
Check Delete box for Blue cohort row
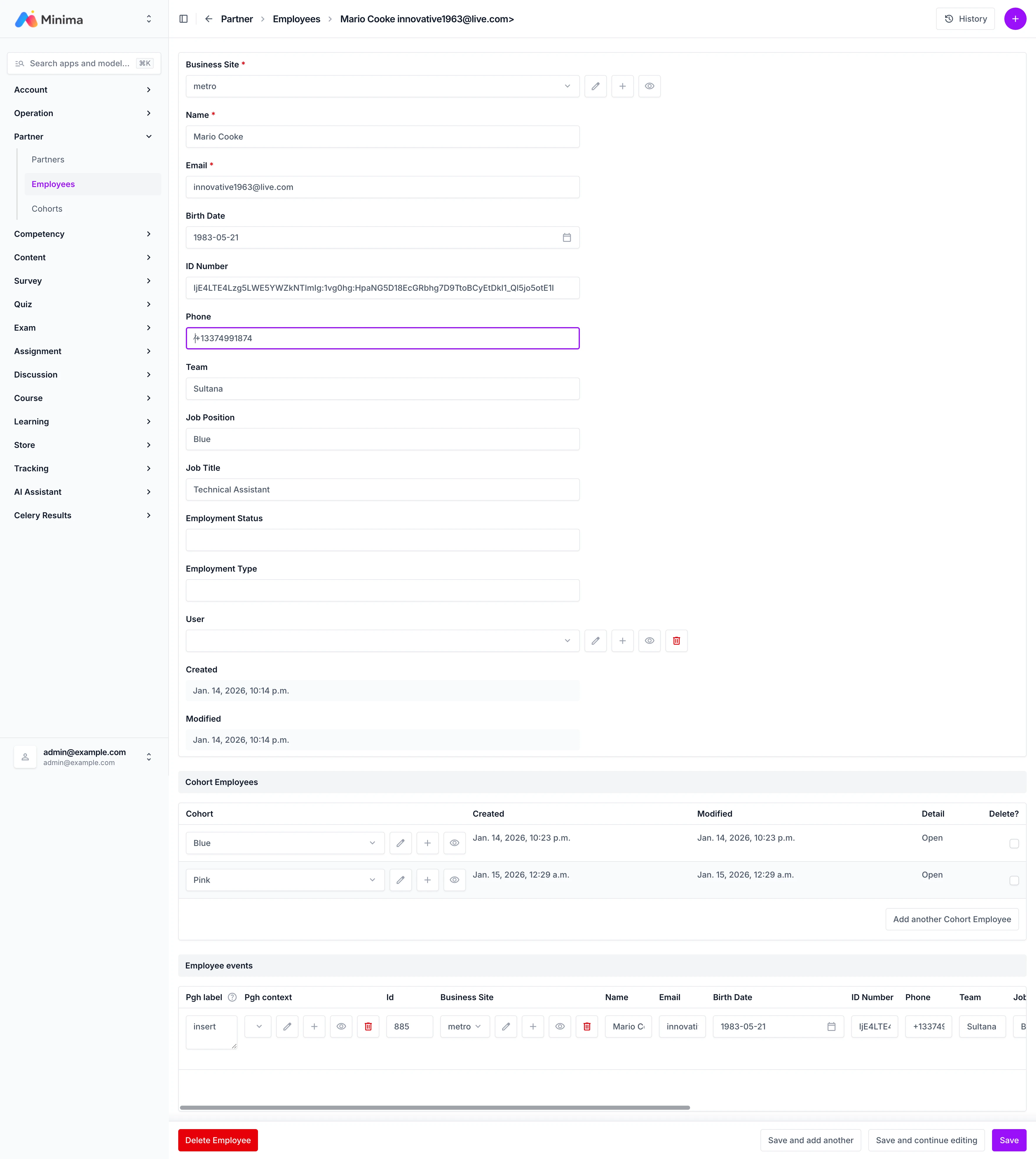click(x=1014, y=844)
